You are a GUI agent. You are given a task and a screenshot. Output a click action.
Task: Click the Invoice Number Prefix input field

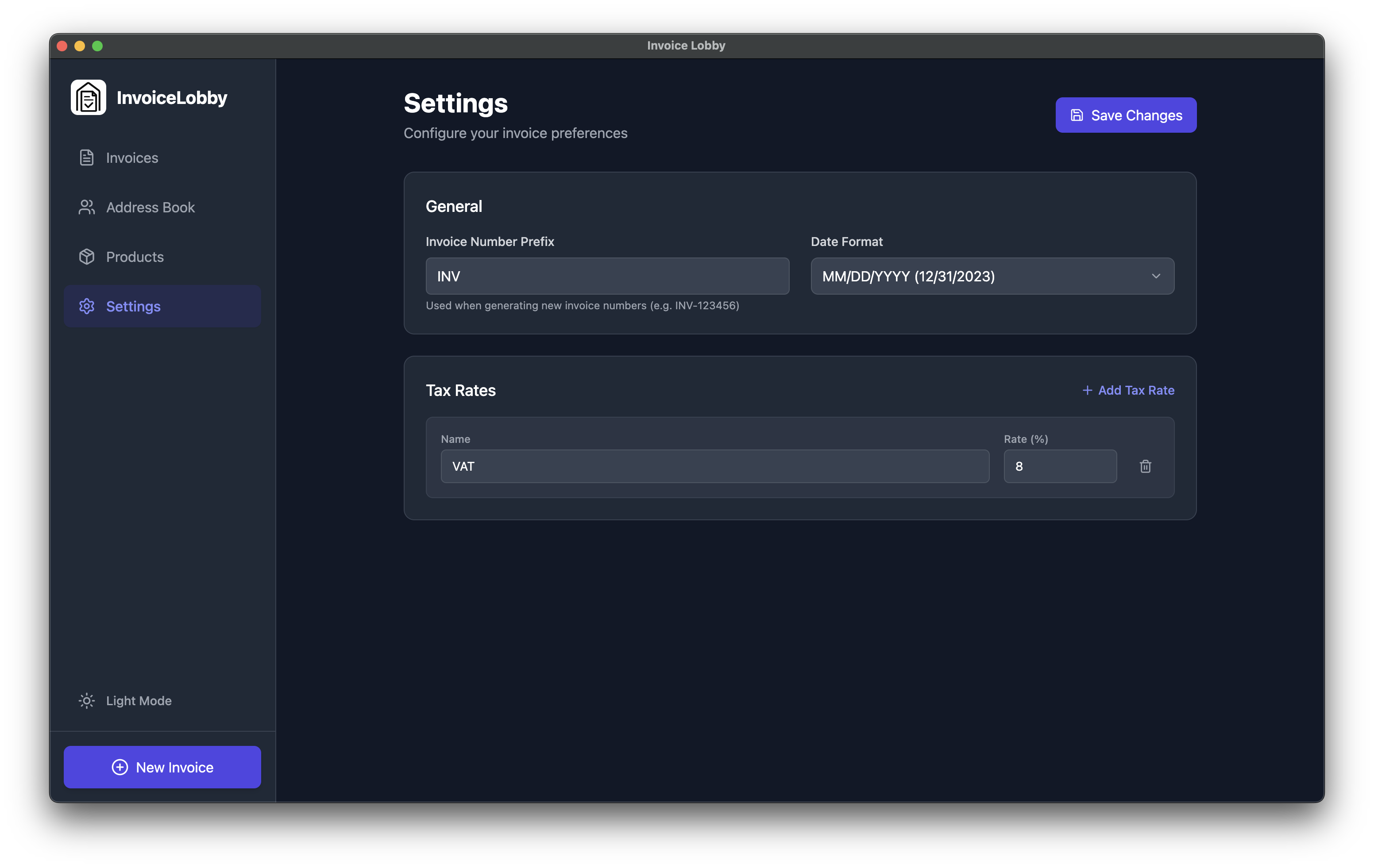point(607,276)
